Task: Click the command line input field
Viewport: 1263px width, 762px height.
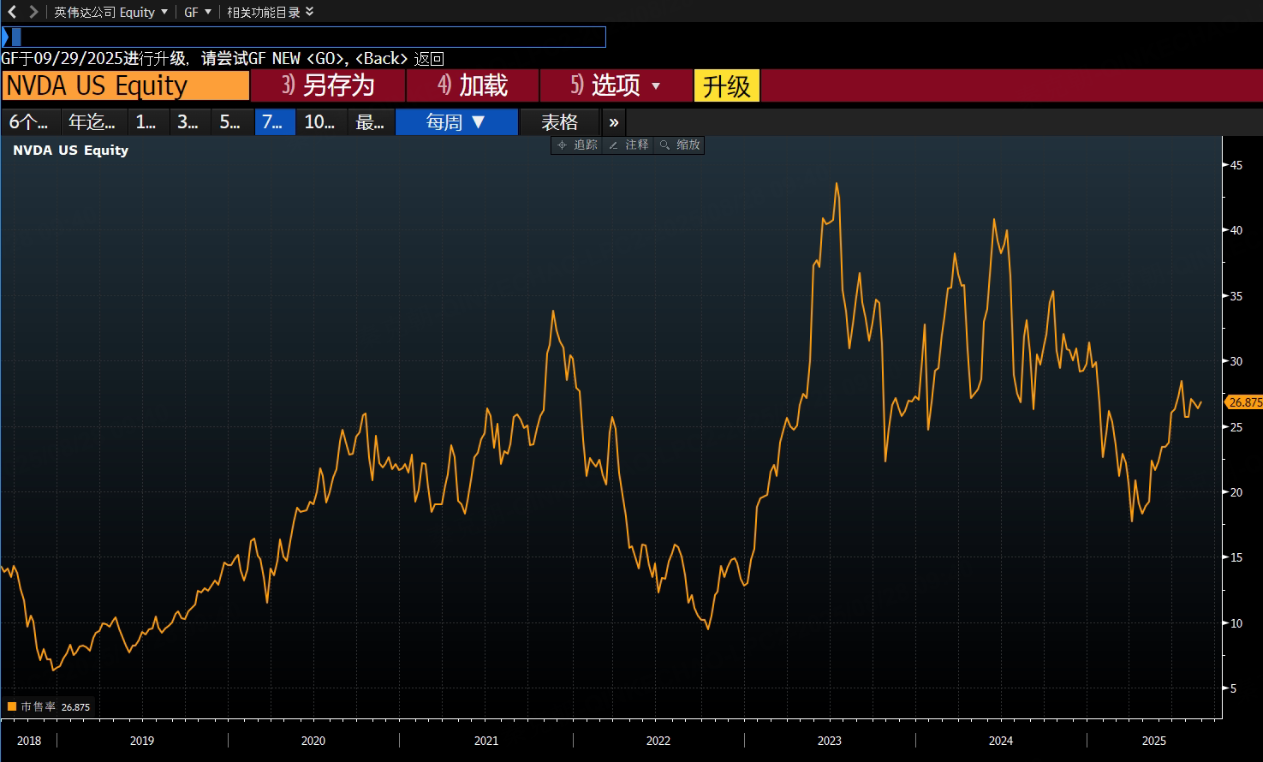Action: coord(304,37)
